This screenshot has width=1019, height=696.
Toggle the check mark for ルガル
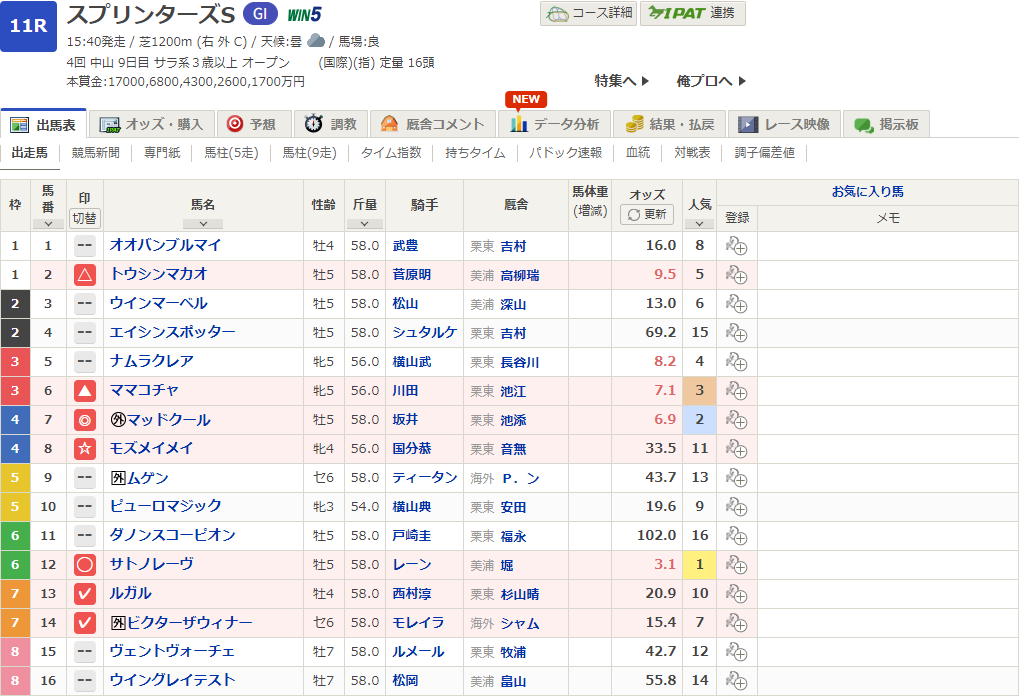point(85,594)
